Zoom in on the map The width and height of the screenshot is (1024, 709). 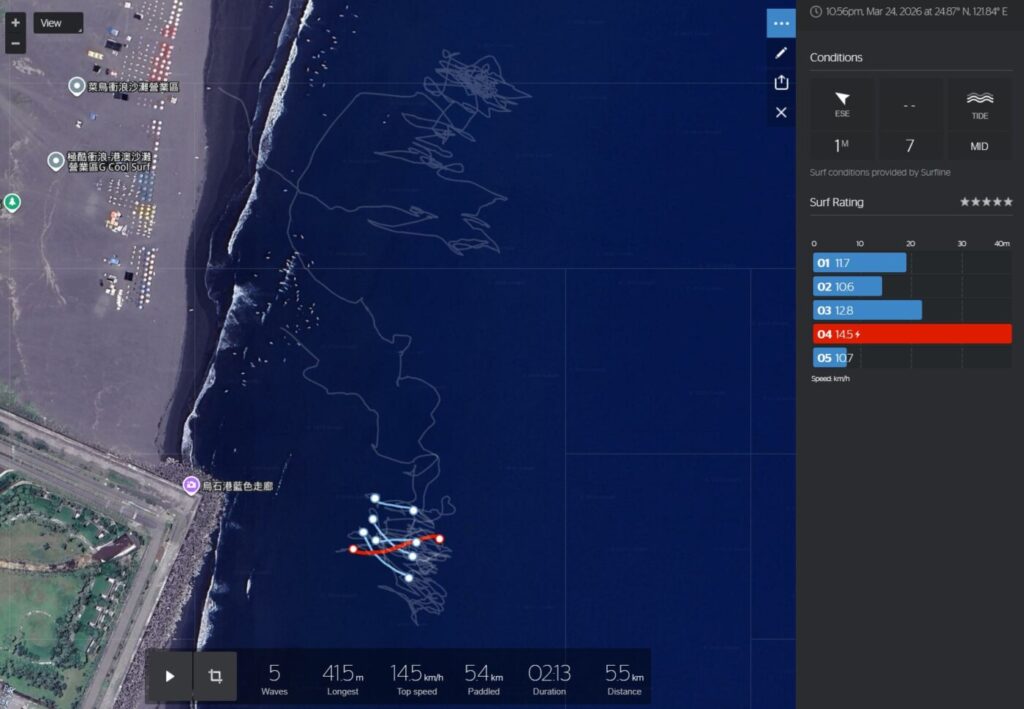15,22
